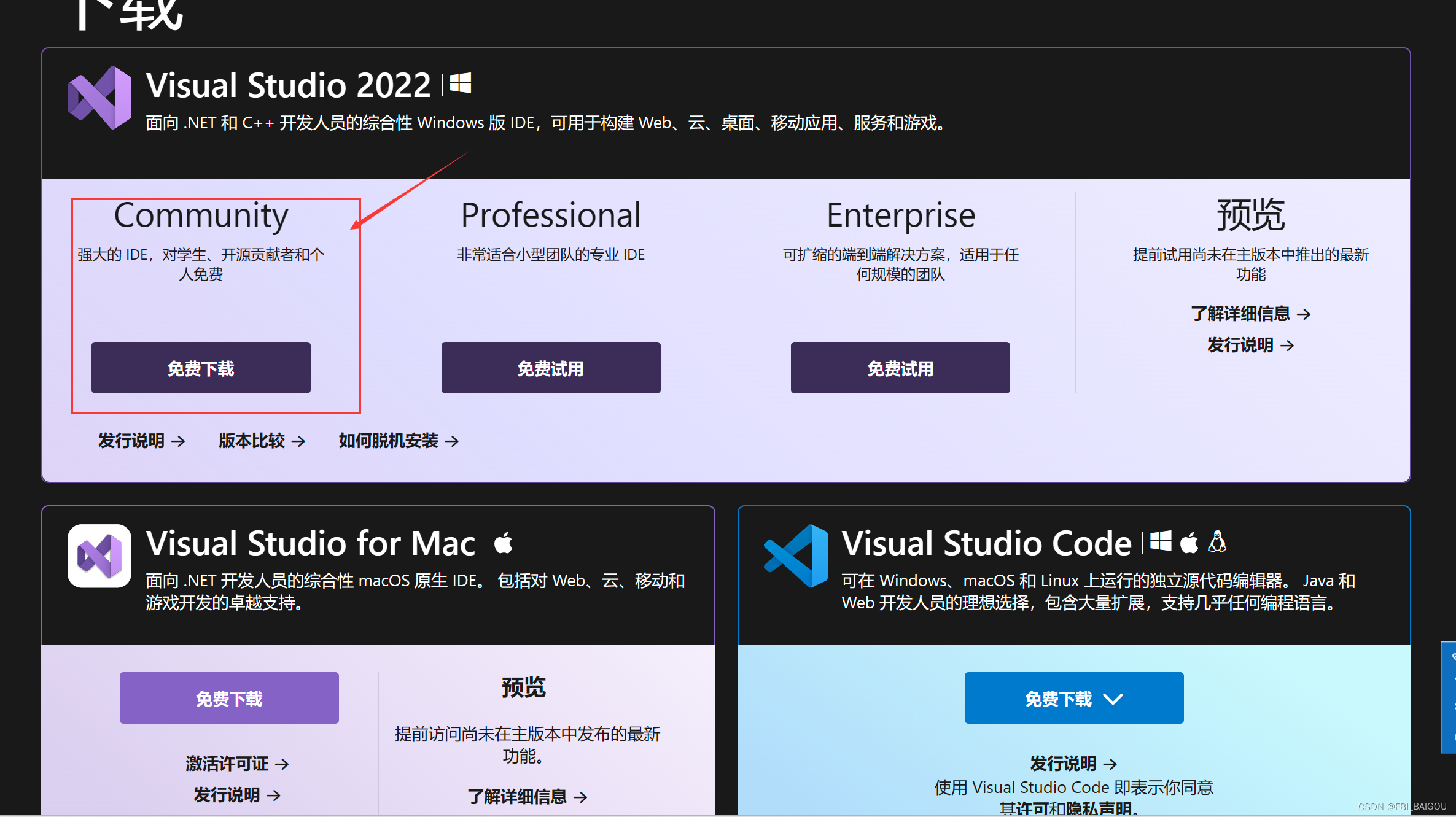
Task: Click 免费下载 for the Community edition
Action: point(200,368)
